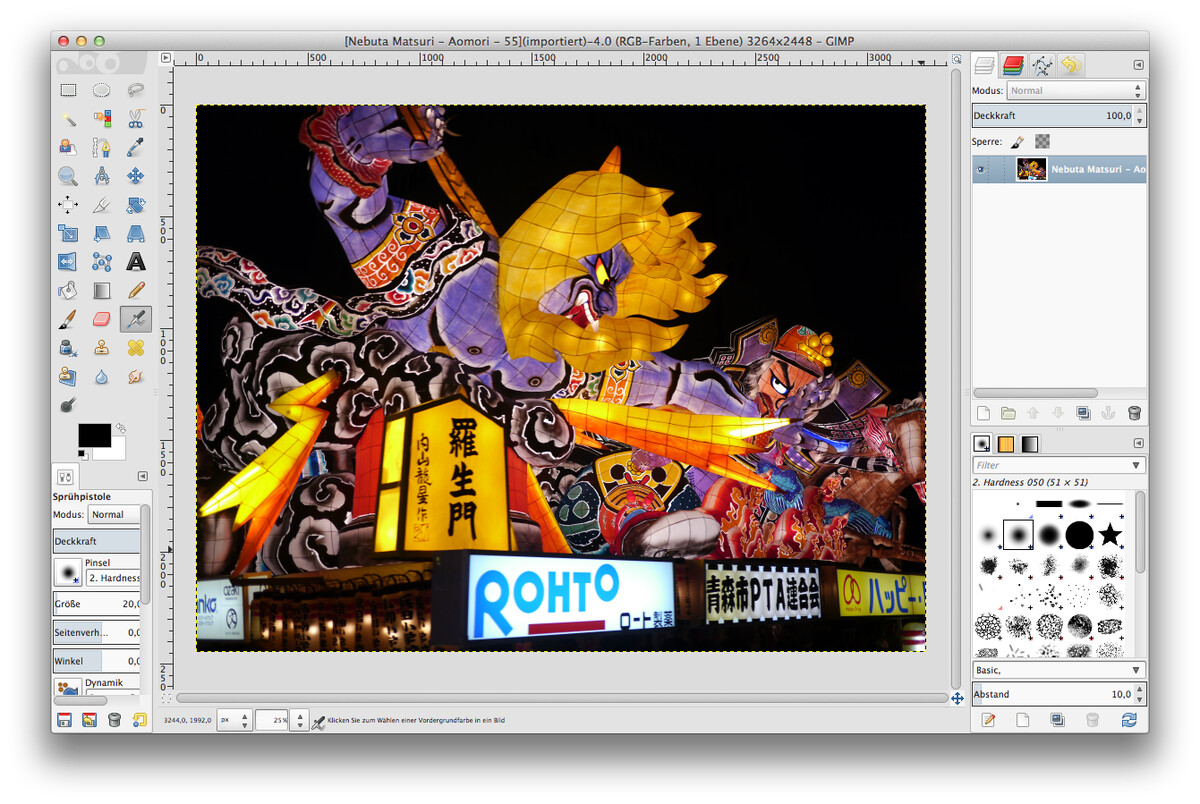This screenshot has height=804, width=1200.
Task: Select the Clone stamp tool
Action: coord(101,347)
